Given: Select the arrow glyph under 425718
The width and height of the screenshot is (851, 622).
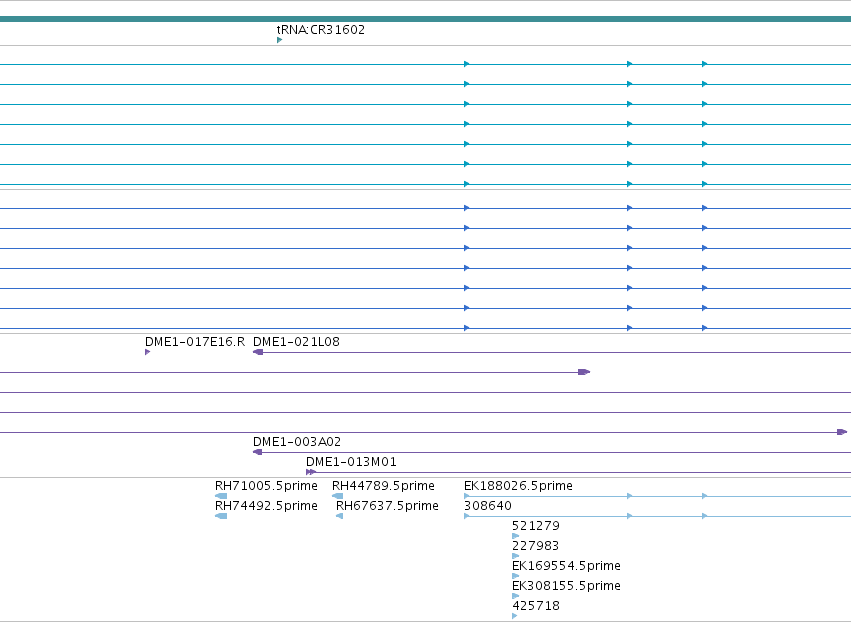Looking at the screenshot, I should click(x=515, y=616).
